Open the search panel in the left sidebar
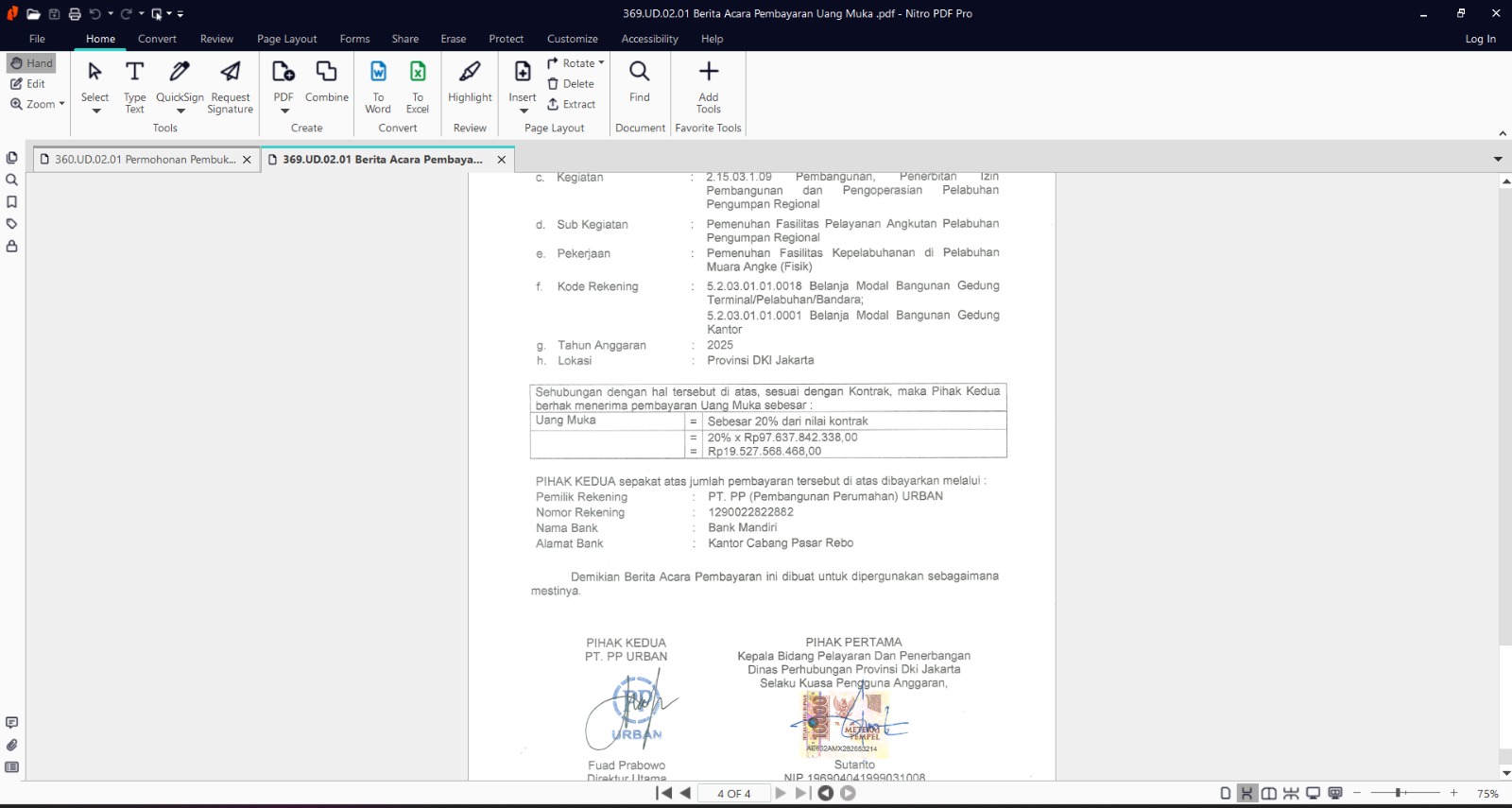This screenshot has width=1512, height=808. 12,180
